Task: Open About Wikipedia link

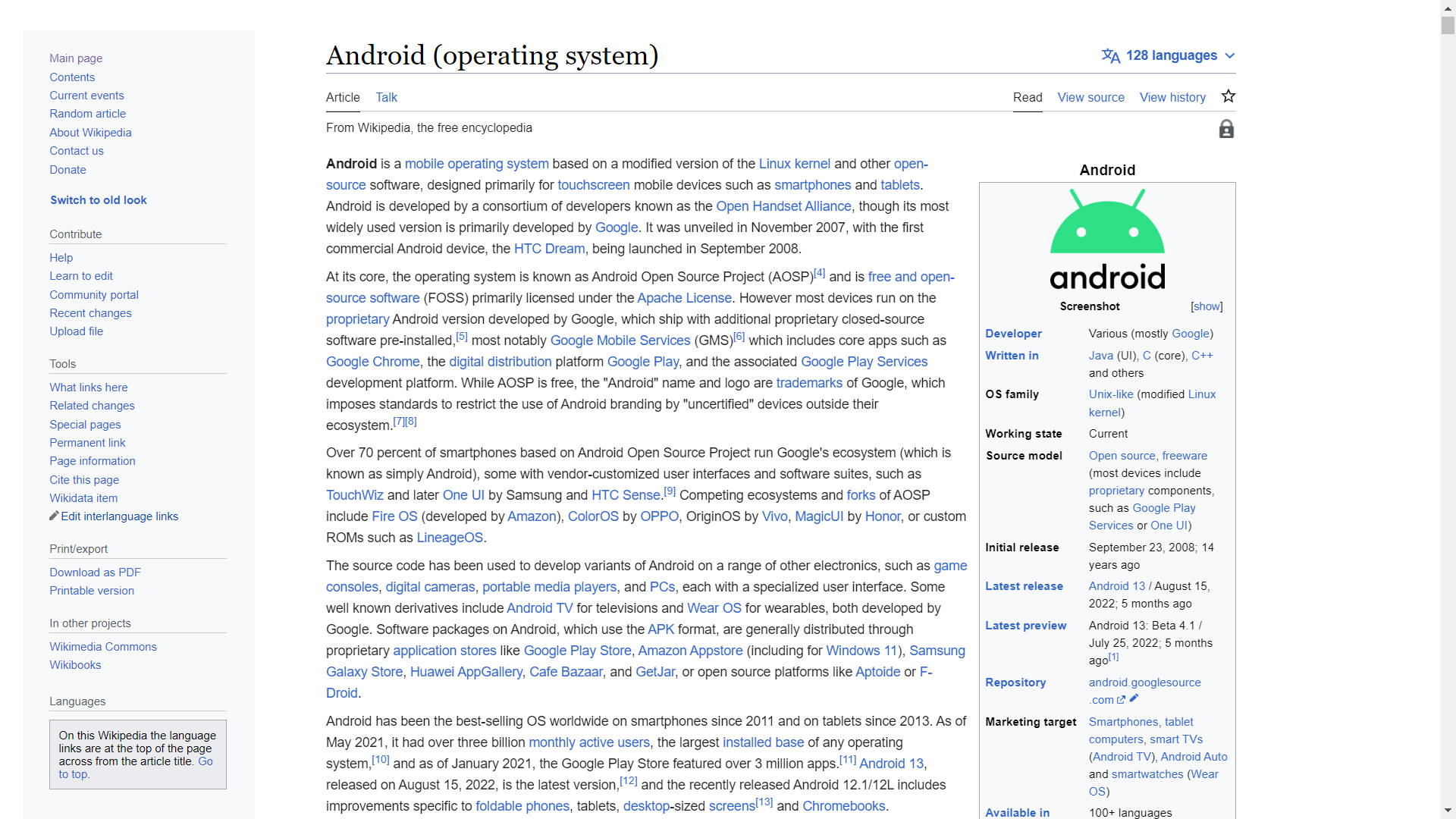Action: 90,133
